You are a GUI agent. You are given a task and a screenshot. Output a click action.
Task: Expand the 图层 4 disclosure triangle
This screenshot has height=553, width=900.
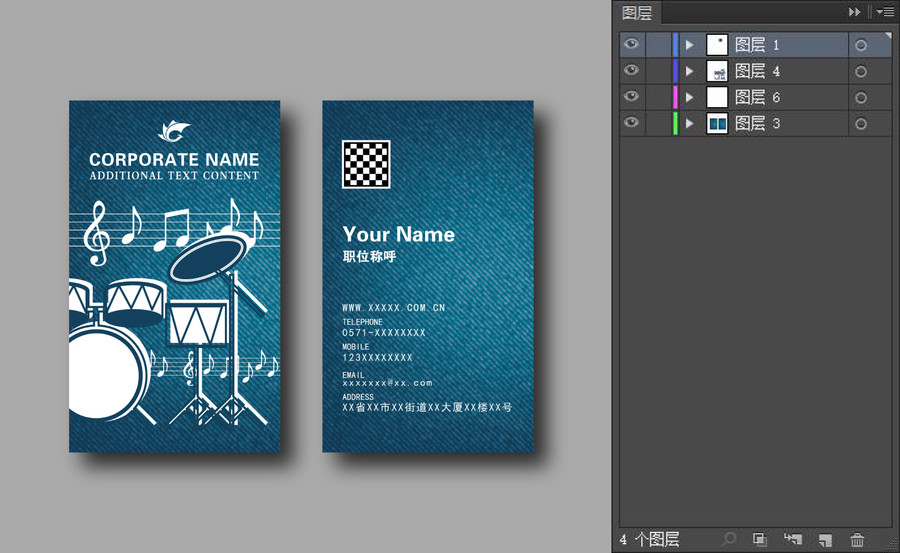coord(689,71)
